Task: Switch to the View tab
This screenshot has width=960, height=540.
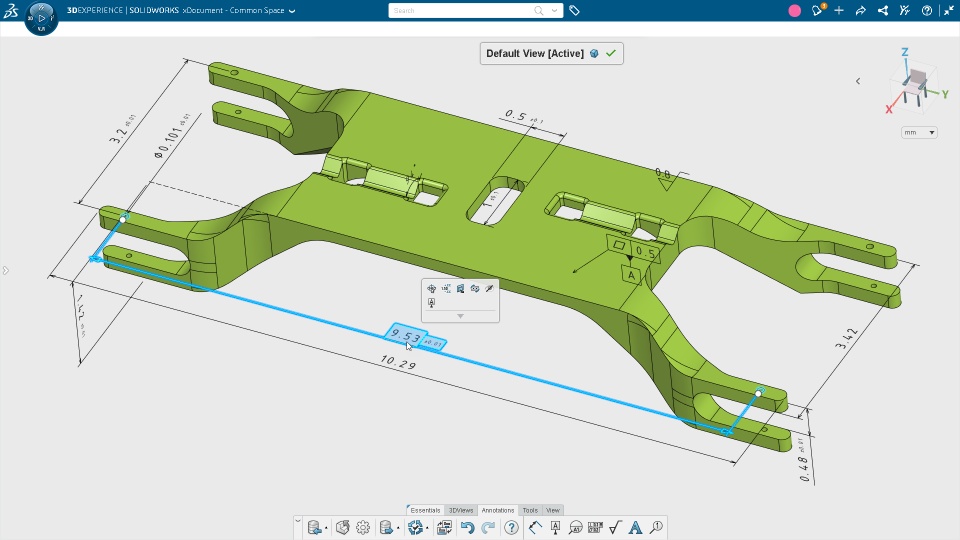Action: [x=553, y=510]
